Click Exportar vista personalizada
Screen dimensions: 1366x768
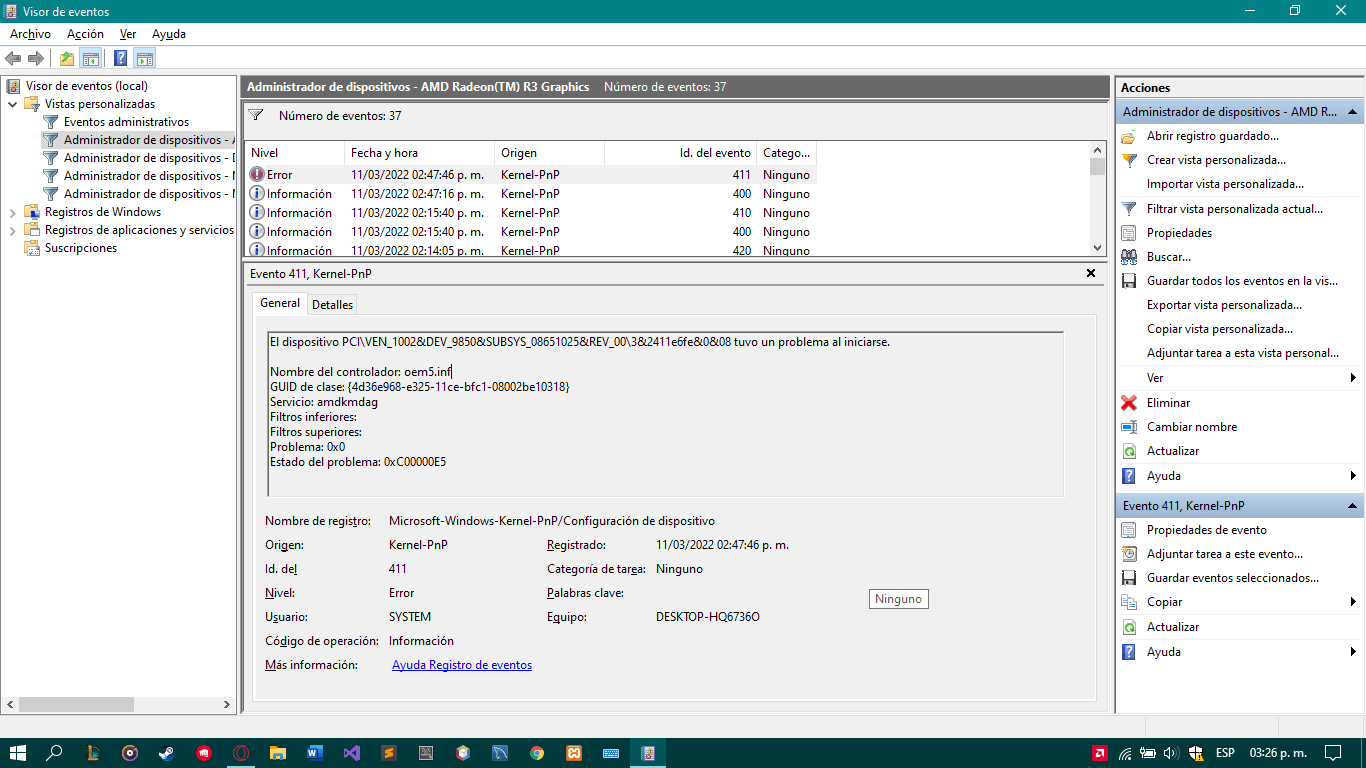[1224, 305]
